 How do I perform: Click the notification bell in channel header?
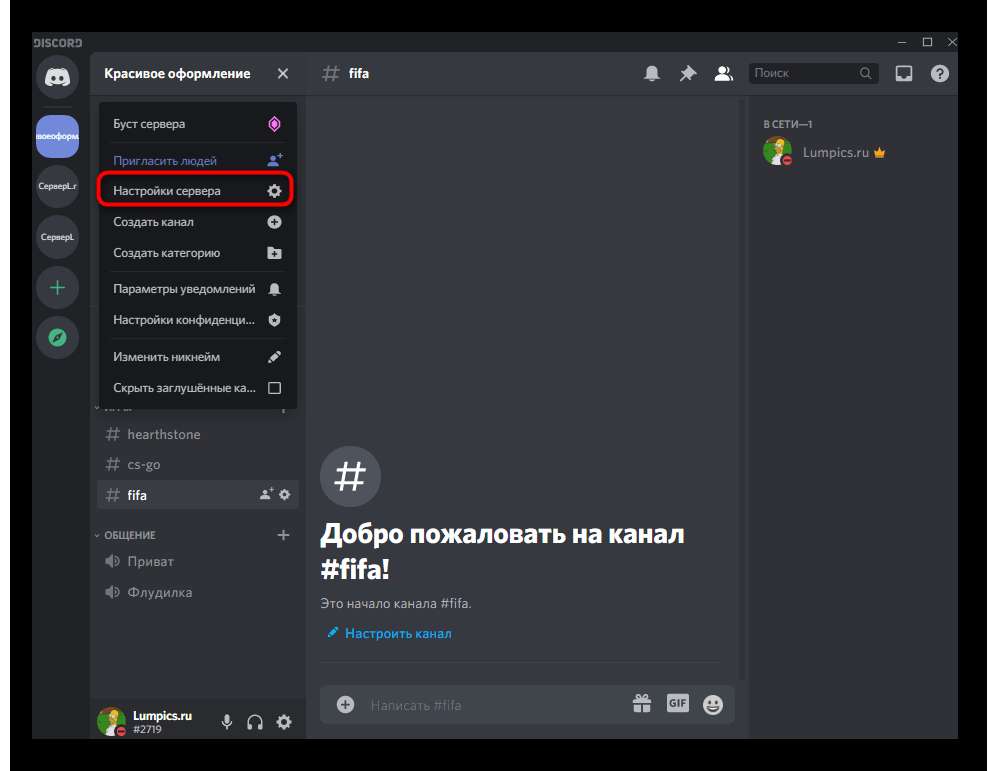point(652,74)
